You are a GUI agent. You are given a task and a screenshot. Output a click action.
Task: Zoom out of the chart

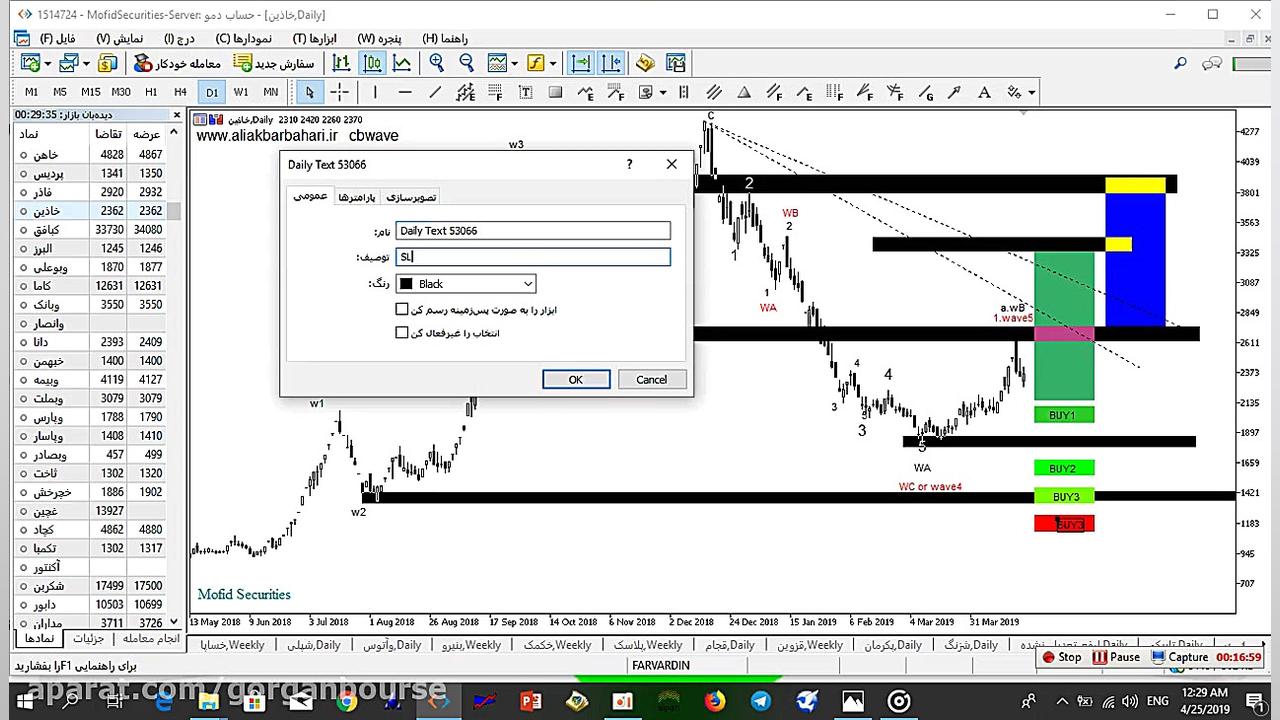[x=466, y=63]
